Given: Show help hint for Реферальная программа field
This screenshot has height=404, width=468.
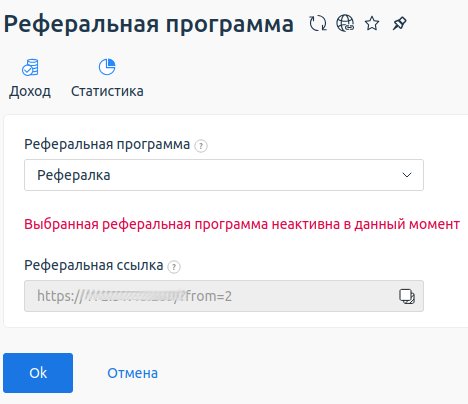Looking at the screenshot, I should pos(201,146).
